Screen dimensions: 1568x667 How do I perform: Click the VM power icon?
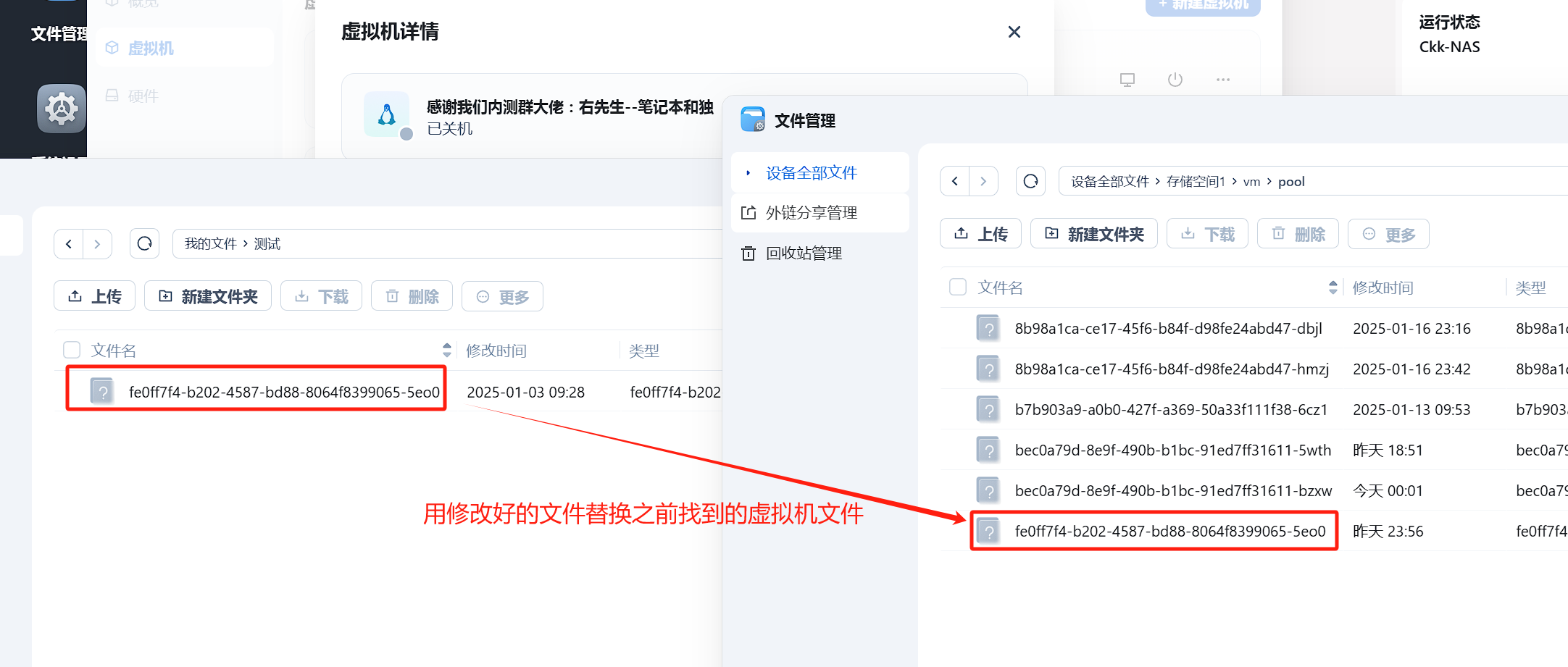point(1175,80)
